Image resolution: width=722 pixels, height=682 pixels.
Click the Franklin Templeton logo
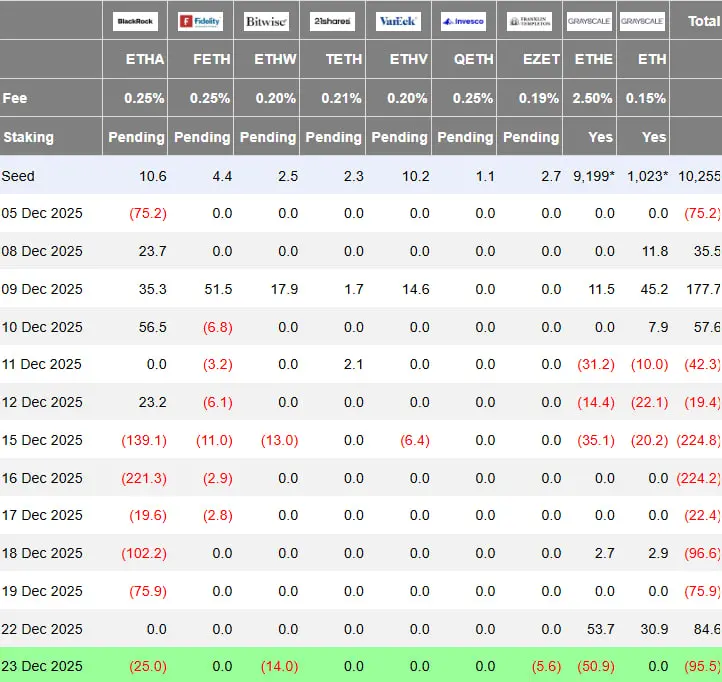point(529,21)
